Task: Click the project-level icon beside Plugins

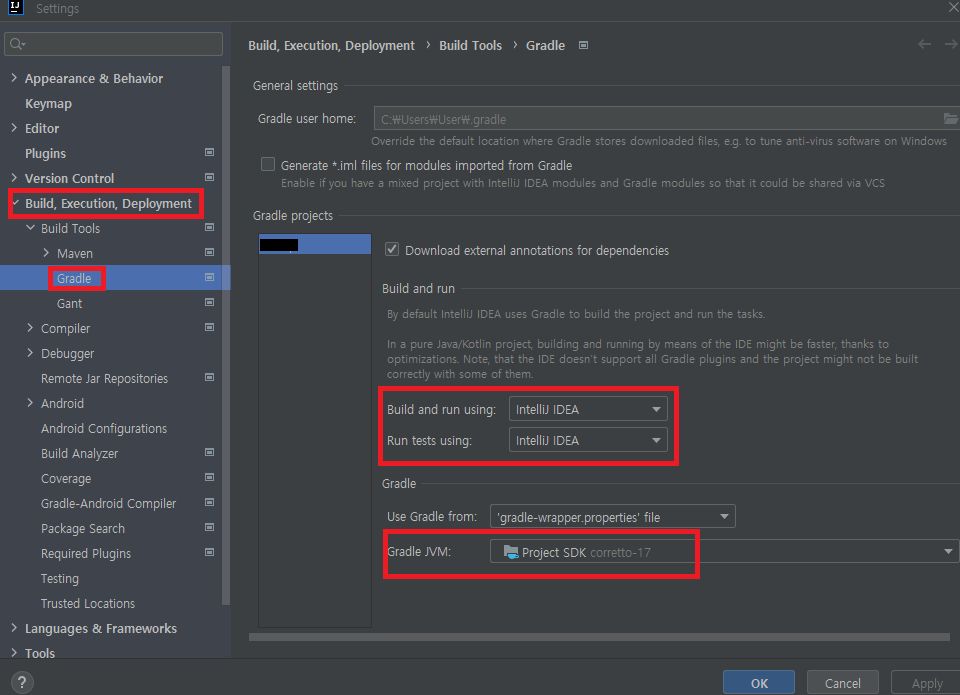Action: [209, 152]
